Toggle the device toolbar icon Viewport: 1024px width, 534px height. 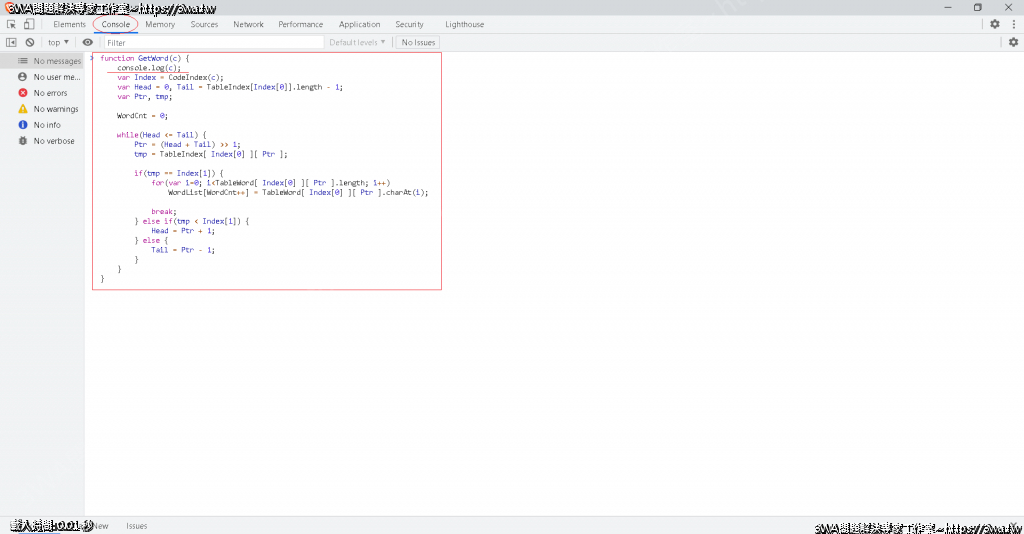29,24
